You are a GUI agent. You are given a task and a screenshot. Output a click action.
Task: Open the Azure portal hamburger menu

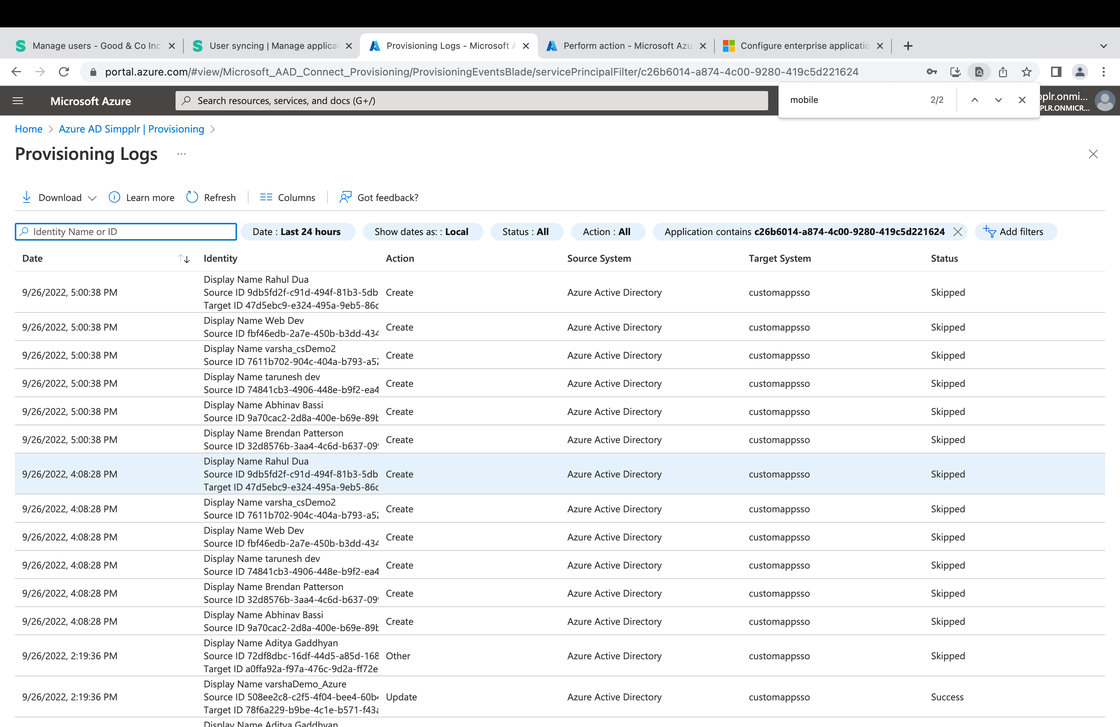[17, 100]
